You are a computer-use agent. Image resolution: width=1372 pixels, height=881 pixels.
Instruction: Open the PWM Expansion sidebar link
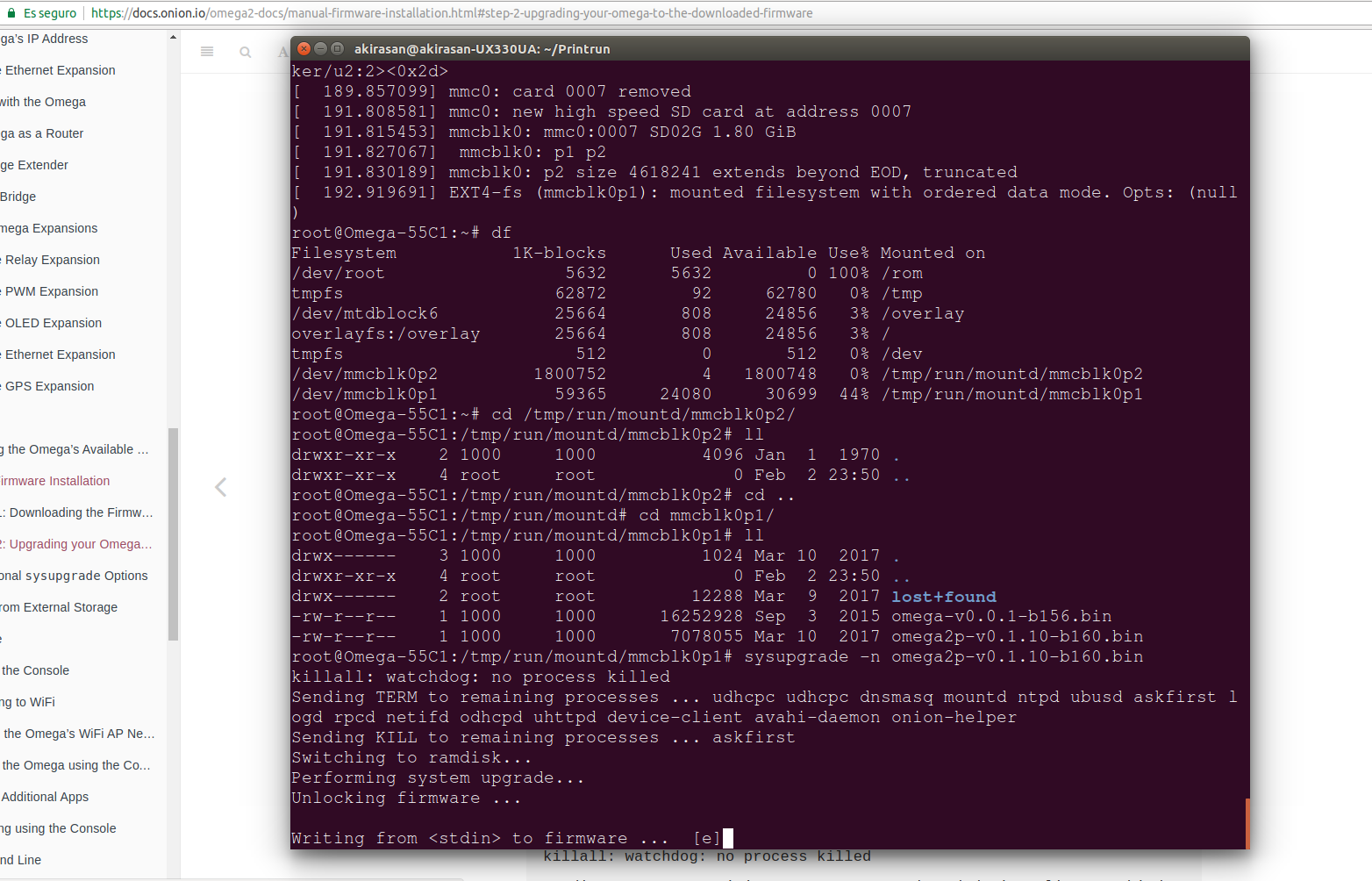51,291
